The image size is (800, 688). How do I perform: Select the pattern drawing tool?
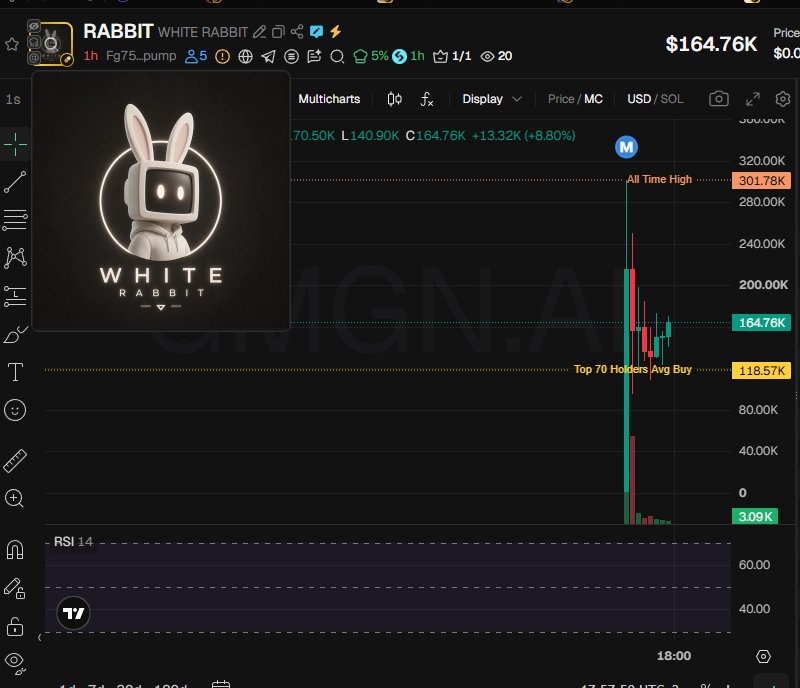[x=15, y=258]
